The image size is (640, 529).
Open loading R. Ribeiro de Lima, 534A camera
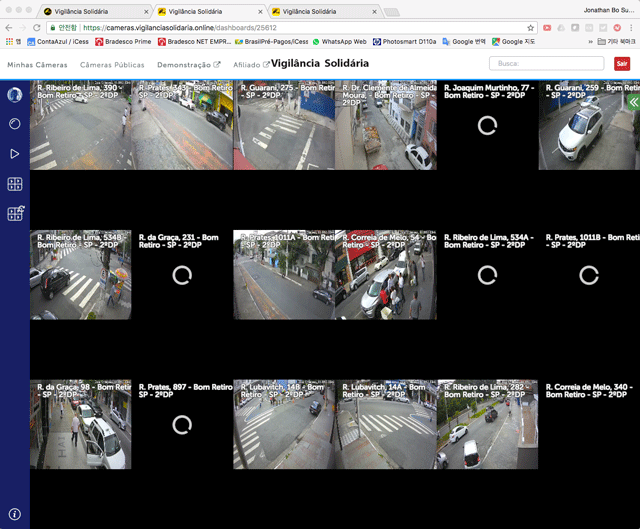487,275
